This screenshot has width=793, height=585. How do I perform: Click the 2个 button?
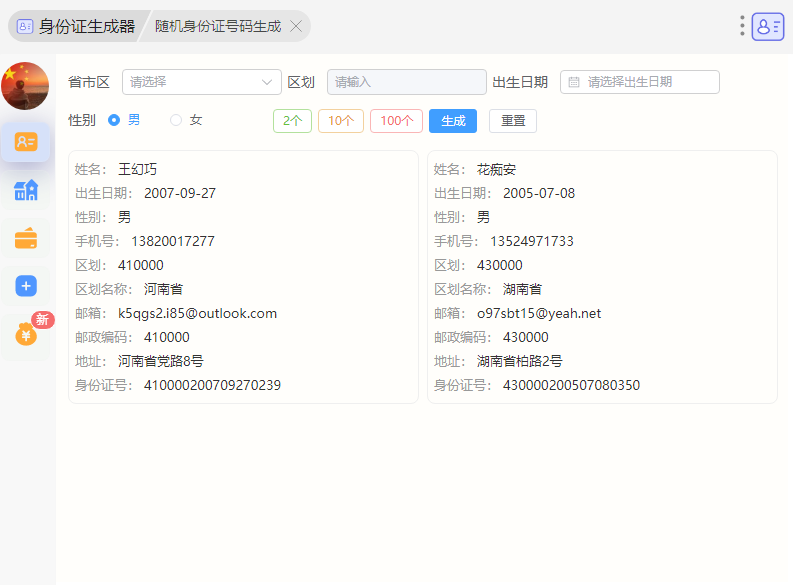(292, 121)
